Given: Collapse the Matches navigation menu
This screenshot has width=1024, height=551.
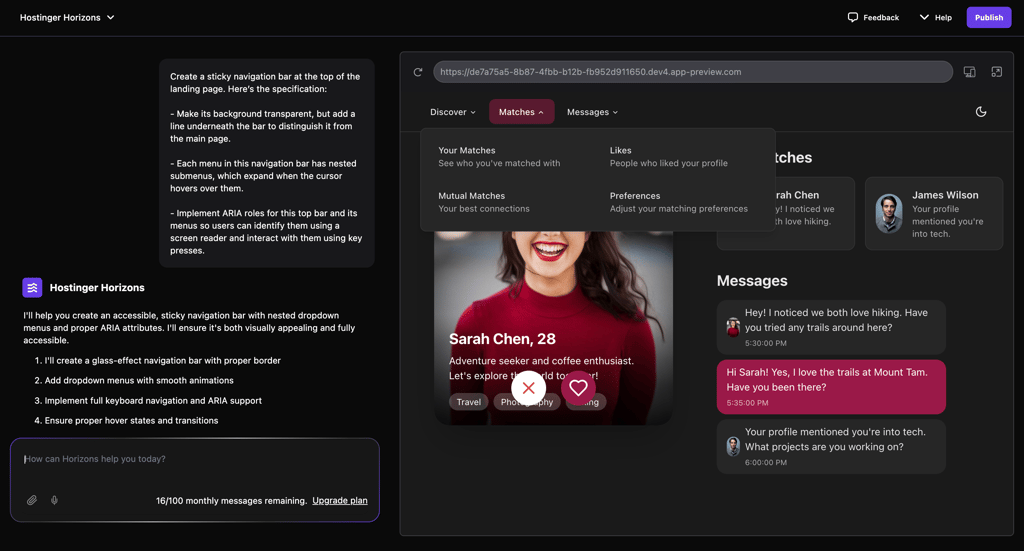Looking at the screenshot, I should click(521, 112).
